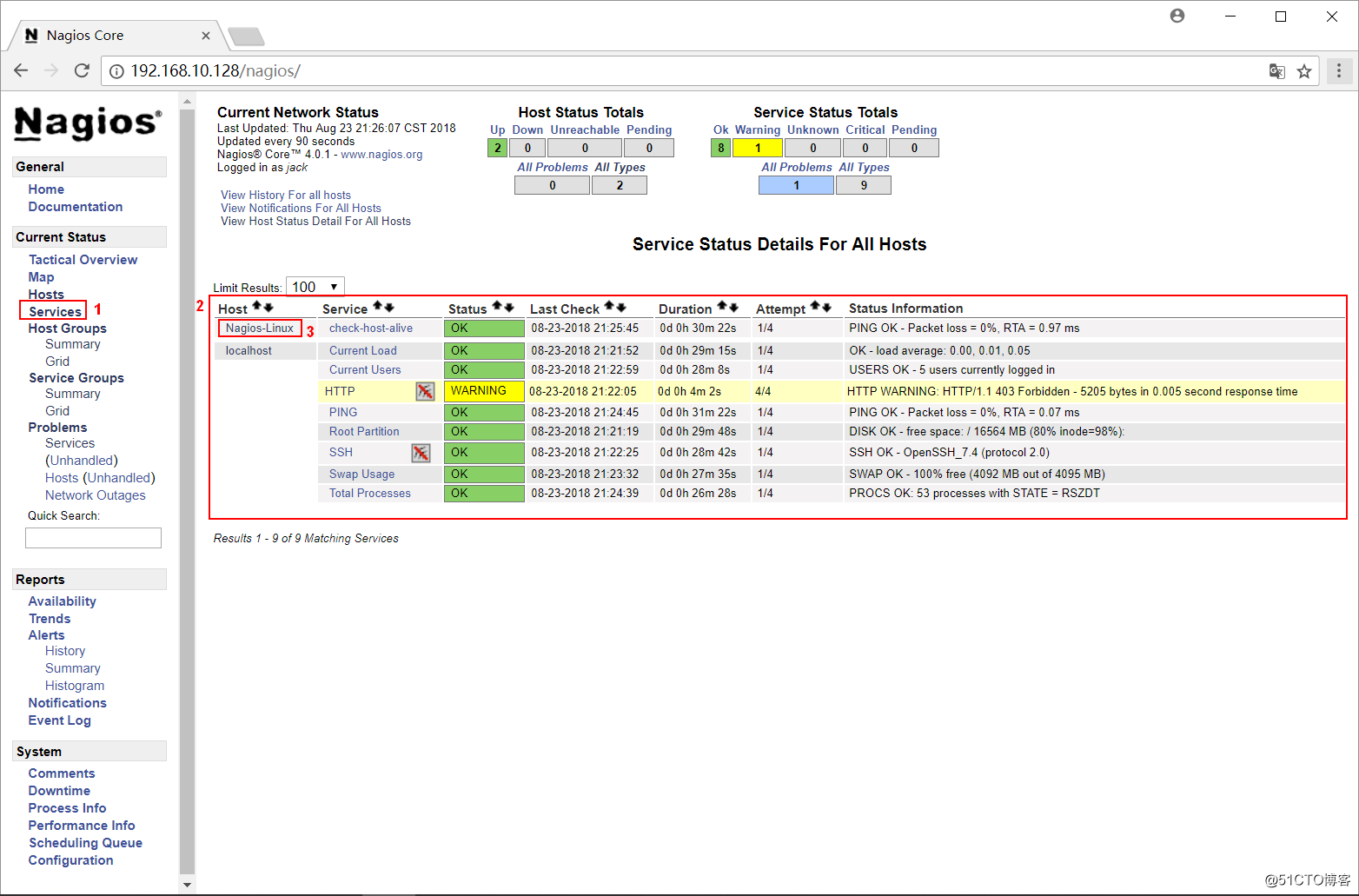This screenshot has width=1359, height=896.
Task: Click the yellow Warning count 1
Action: pos(758,148)
